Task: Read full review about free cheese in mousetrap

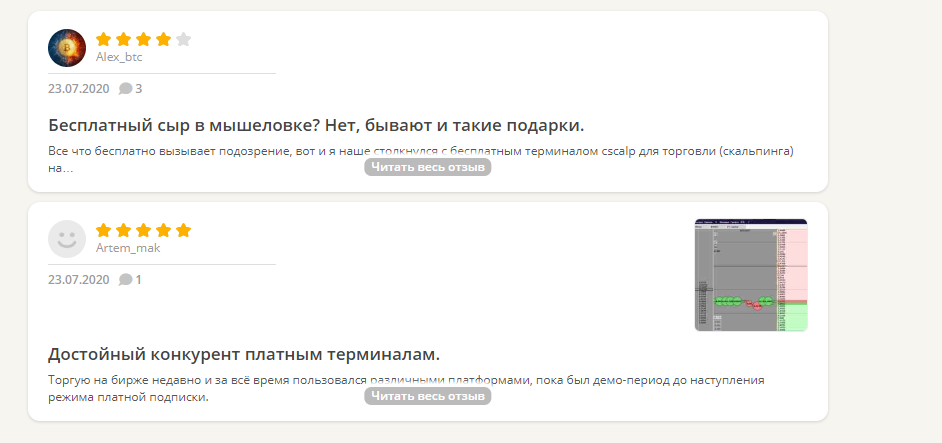Action: click(x=428, y=167)
